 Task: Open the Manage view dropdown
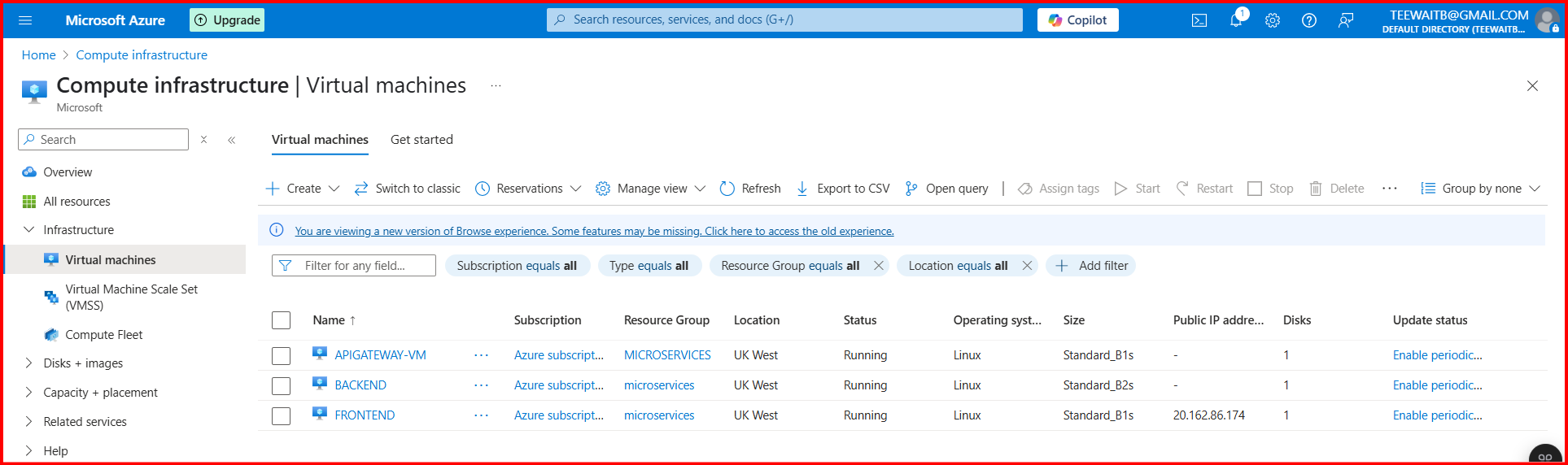tap(651, 189)
